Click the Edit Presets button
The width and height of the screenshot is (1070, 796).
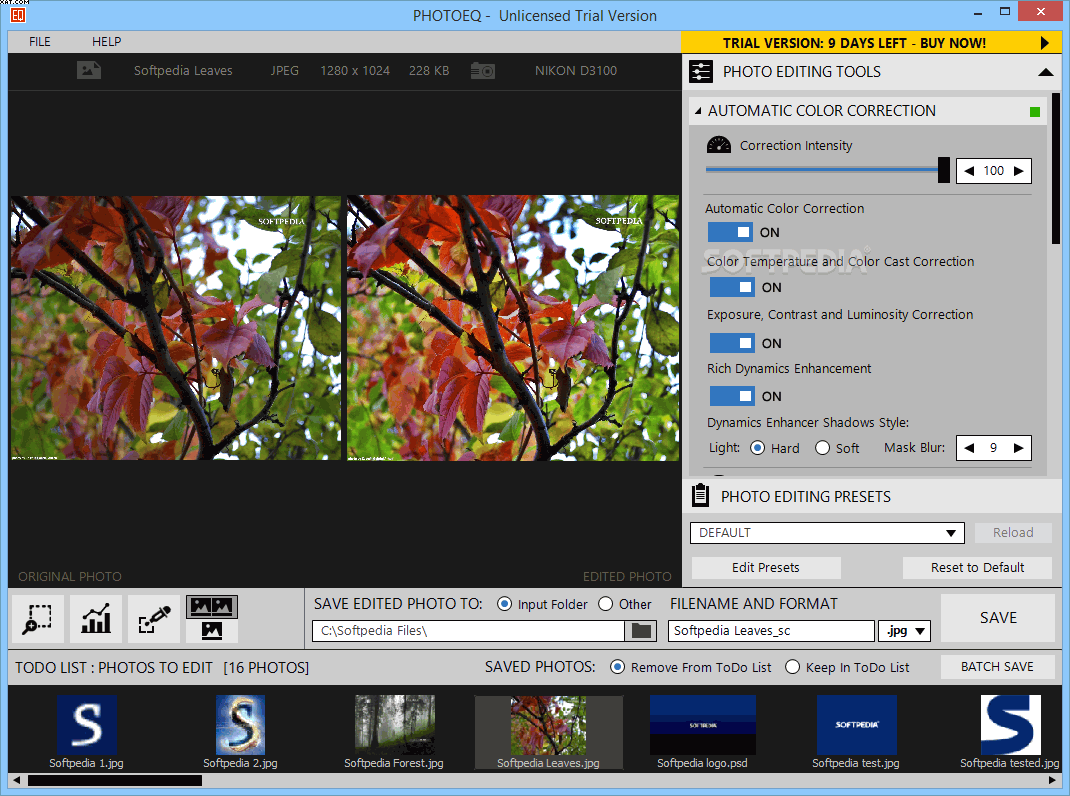click(x=766, y=567)
